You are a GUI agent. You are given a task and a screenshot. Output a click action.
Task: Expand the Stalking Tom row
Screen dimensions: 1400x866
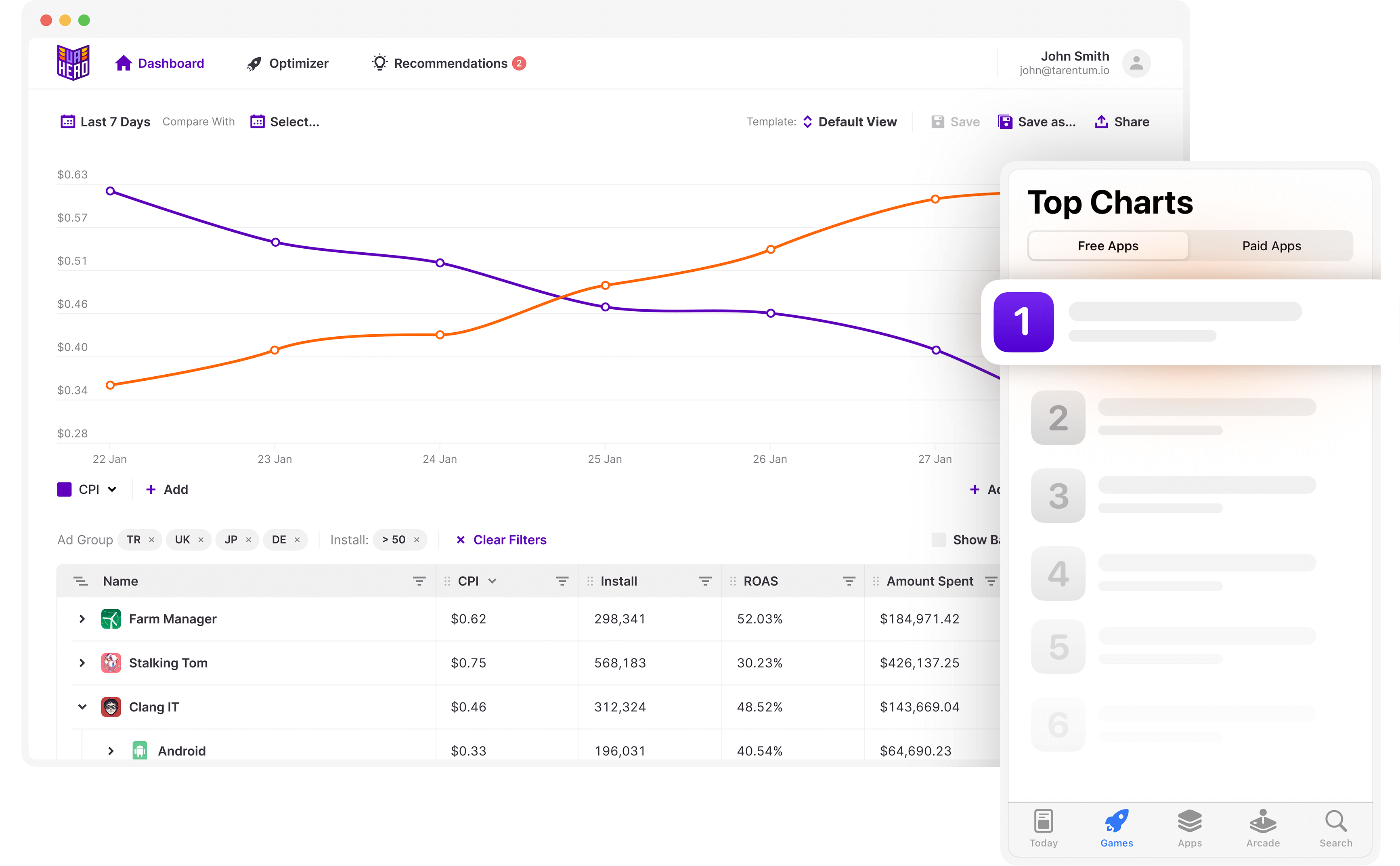pos(82,663)
